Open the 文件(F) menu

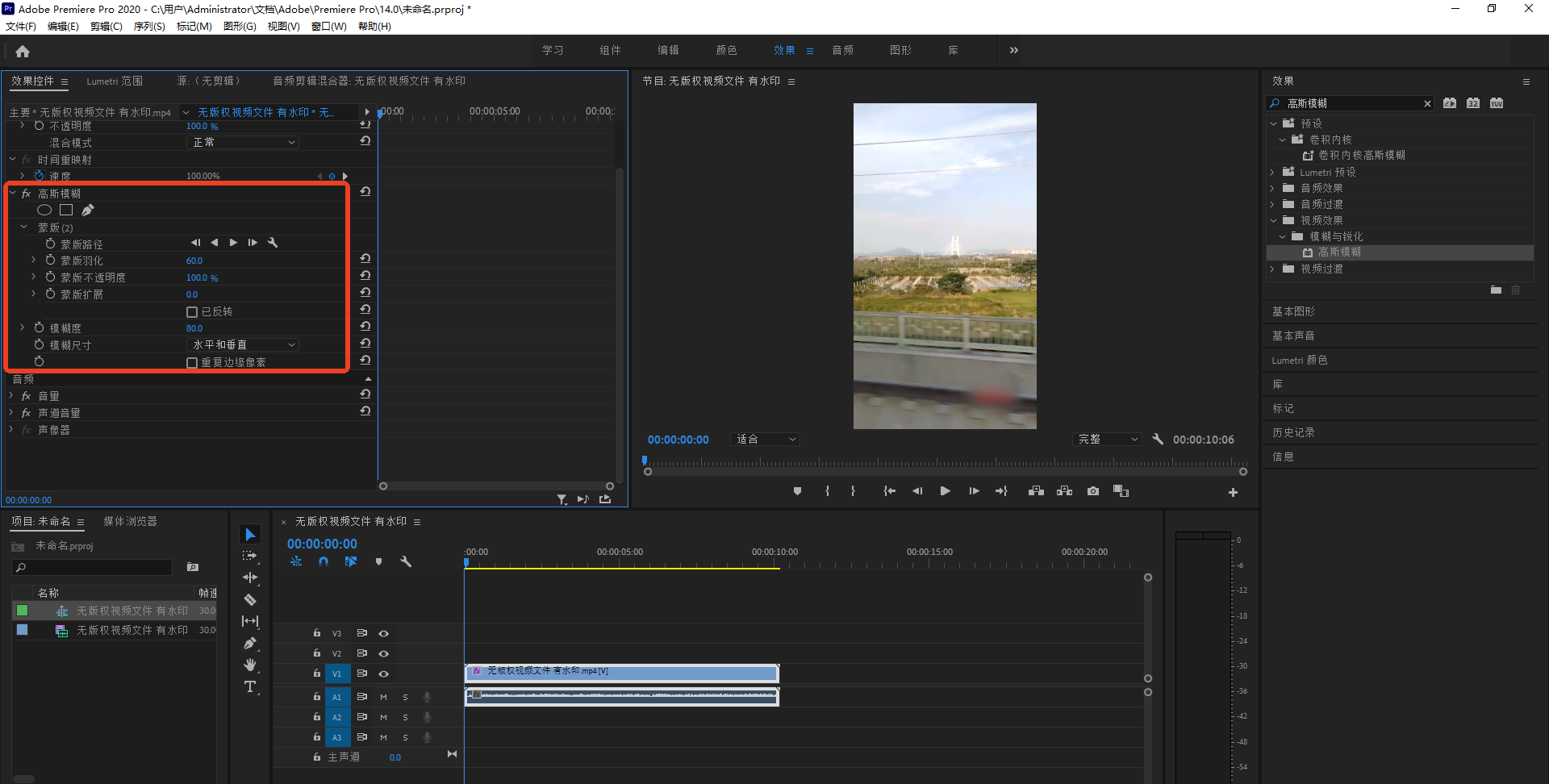(21, 26)
